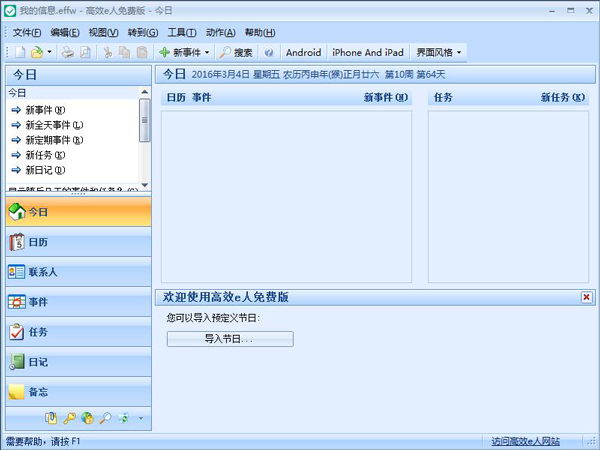
Task: Click the print icon in toolbar
Action: click(68, 52)
